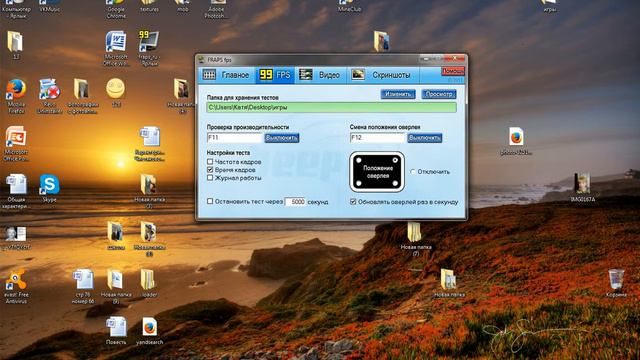Set overlay position to top-right corner
Viewport: 640px width, 360px height.
395,160
